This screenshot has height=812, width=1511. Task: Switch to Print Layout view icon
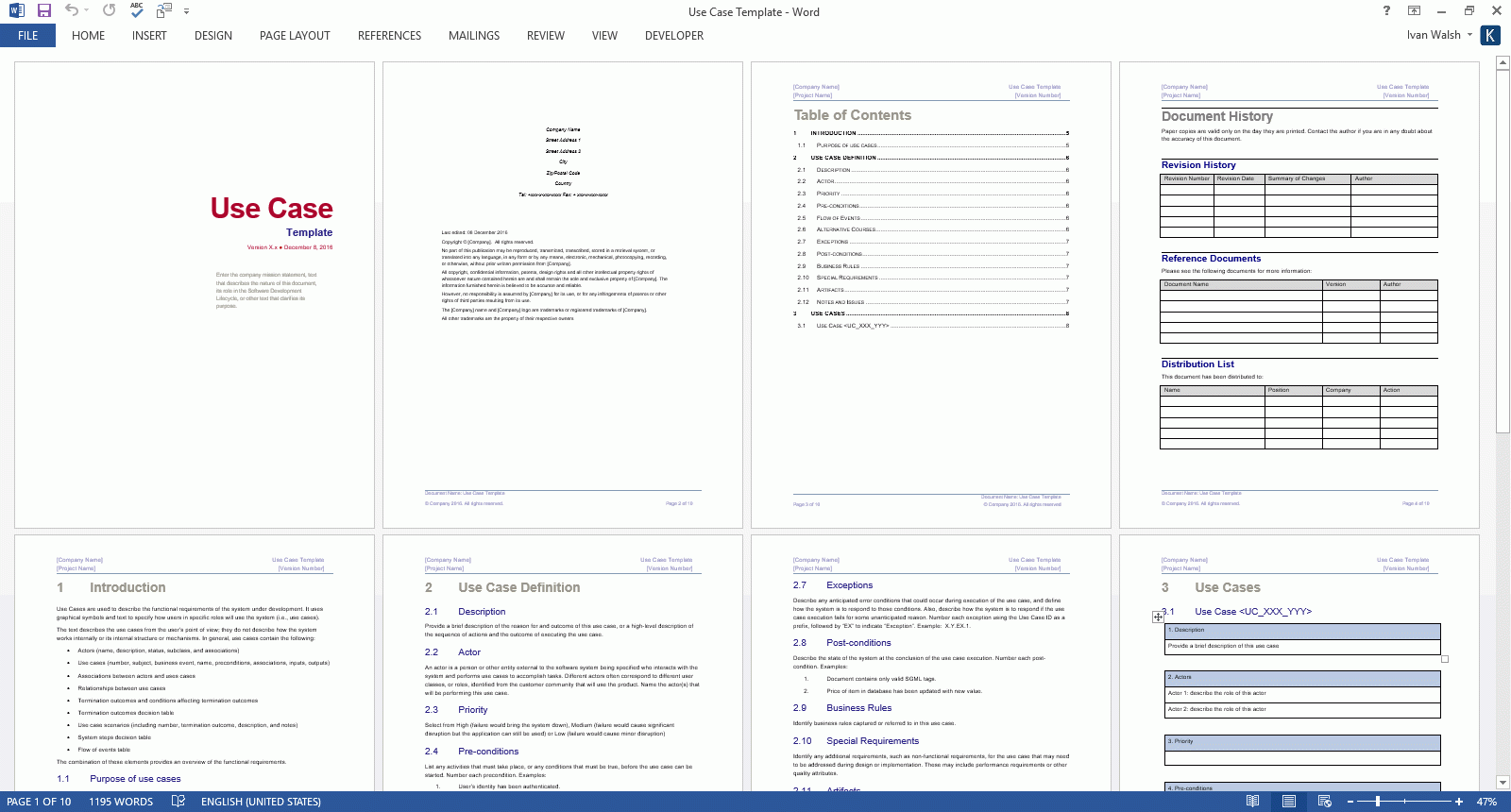[1289, 802]
